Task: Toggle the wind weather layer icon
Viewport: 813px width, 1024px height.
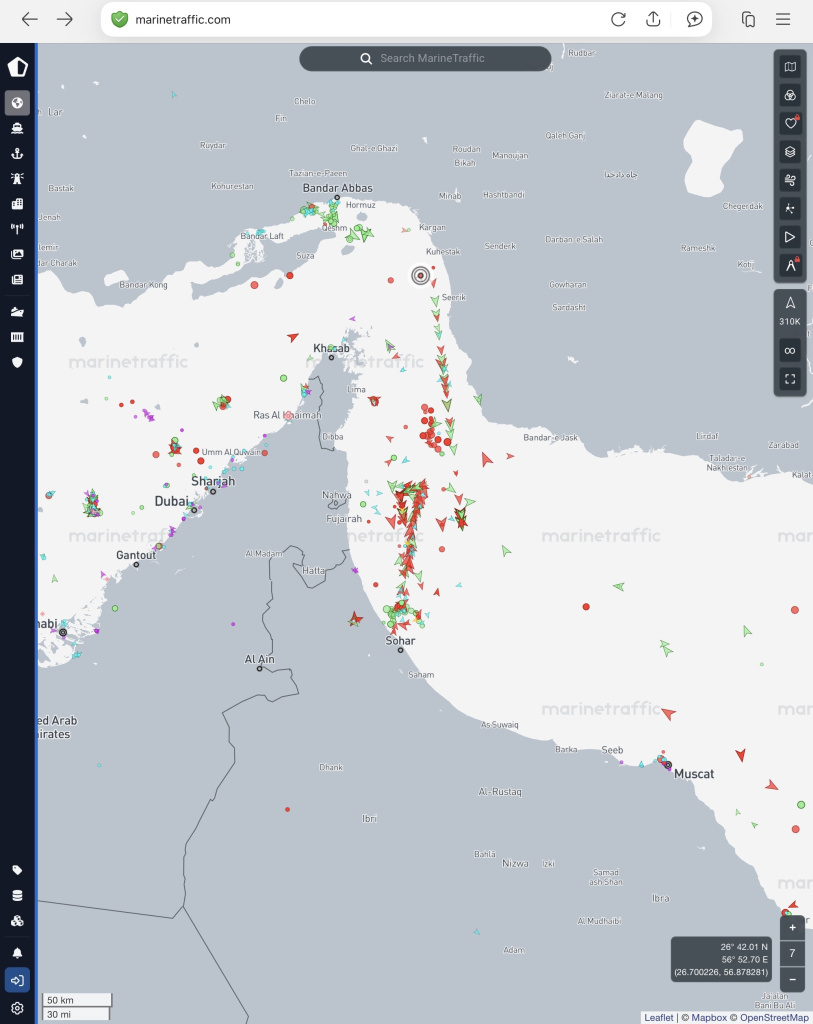Action: [x=790, y=180]
